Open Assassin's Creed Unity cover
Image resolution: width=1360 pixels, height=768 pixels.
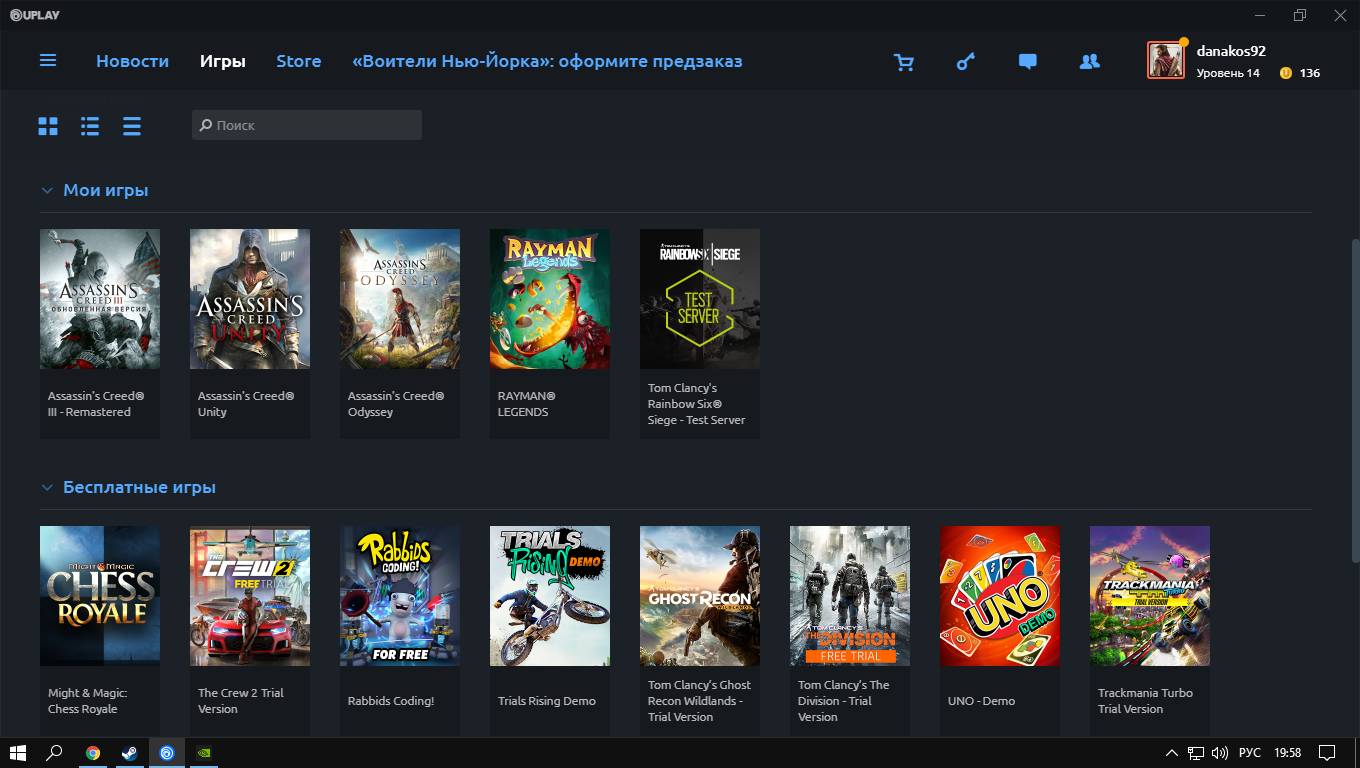[250, 299]
